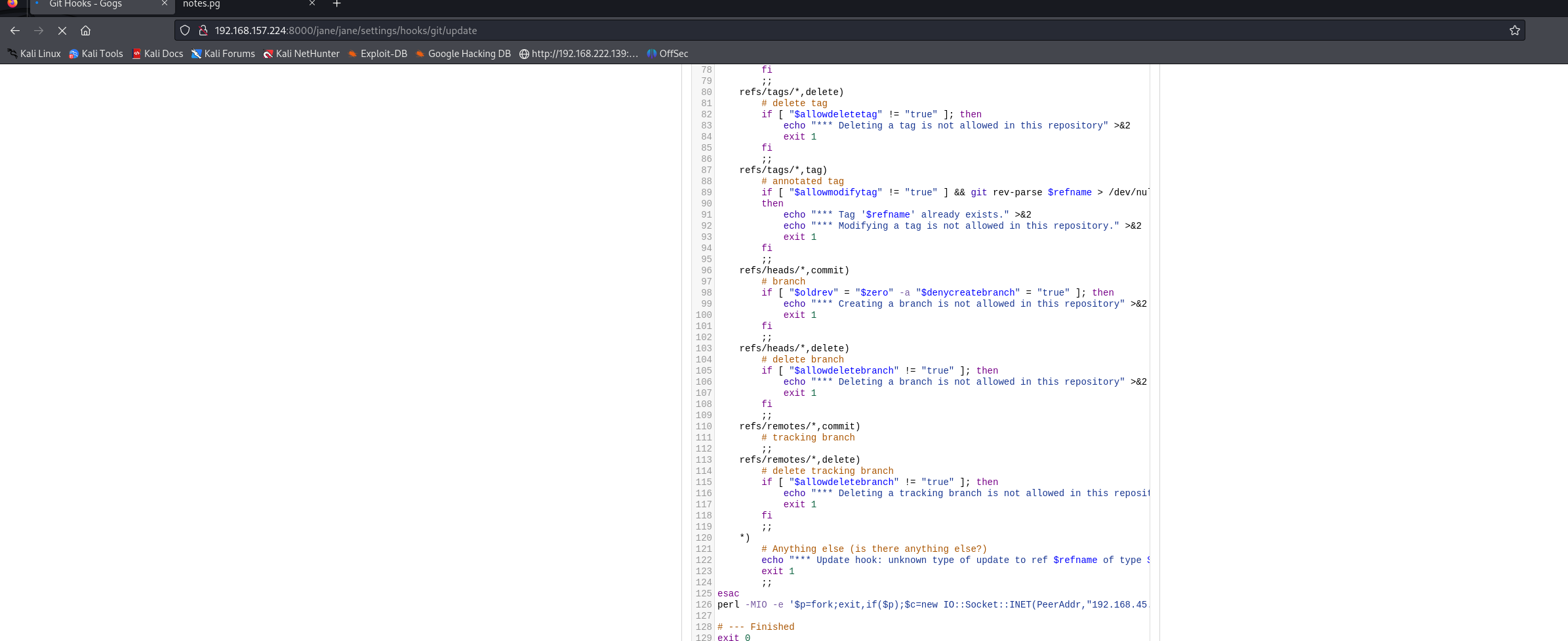Click the 'refs/tags/*,delete)' line
This screenshot has height=641, width=1568.
point(792,92)
